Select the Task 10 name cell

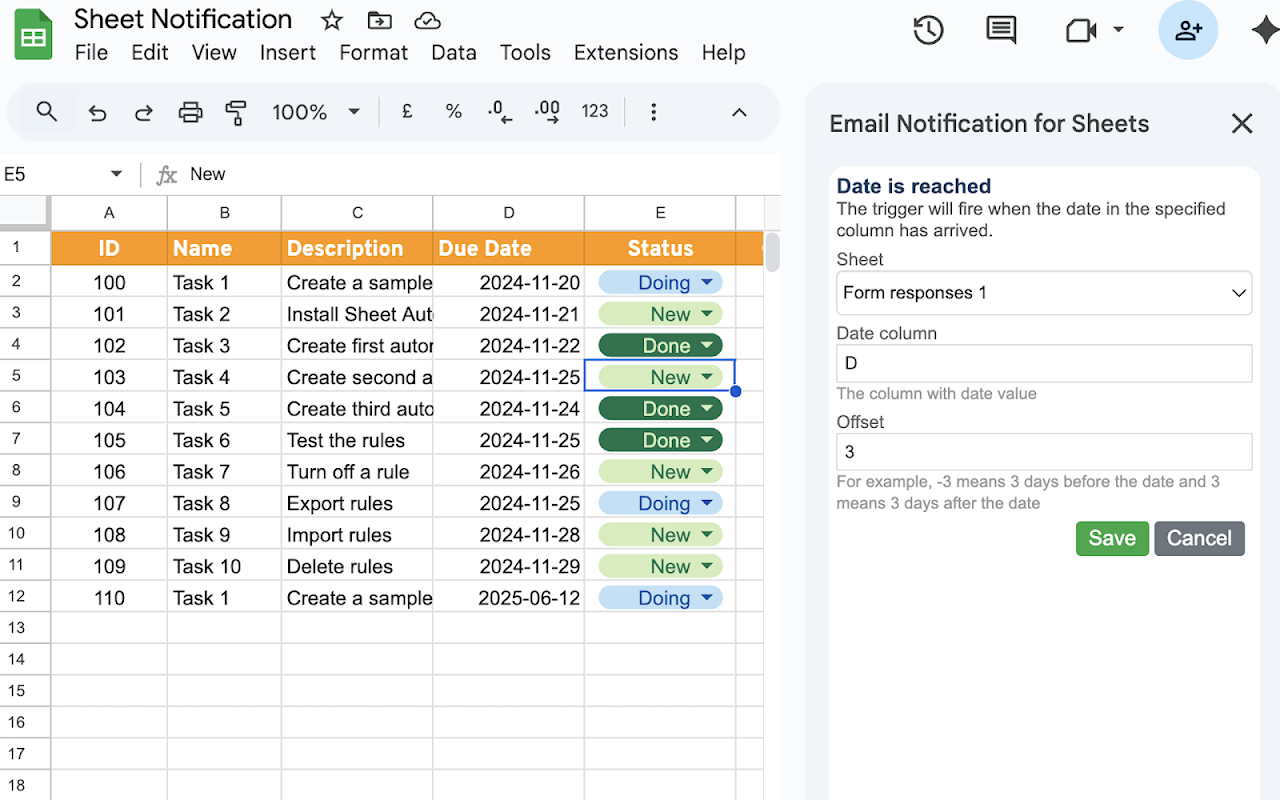(x=224, y=566)
